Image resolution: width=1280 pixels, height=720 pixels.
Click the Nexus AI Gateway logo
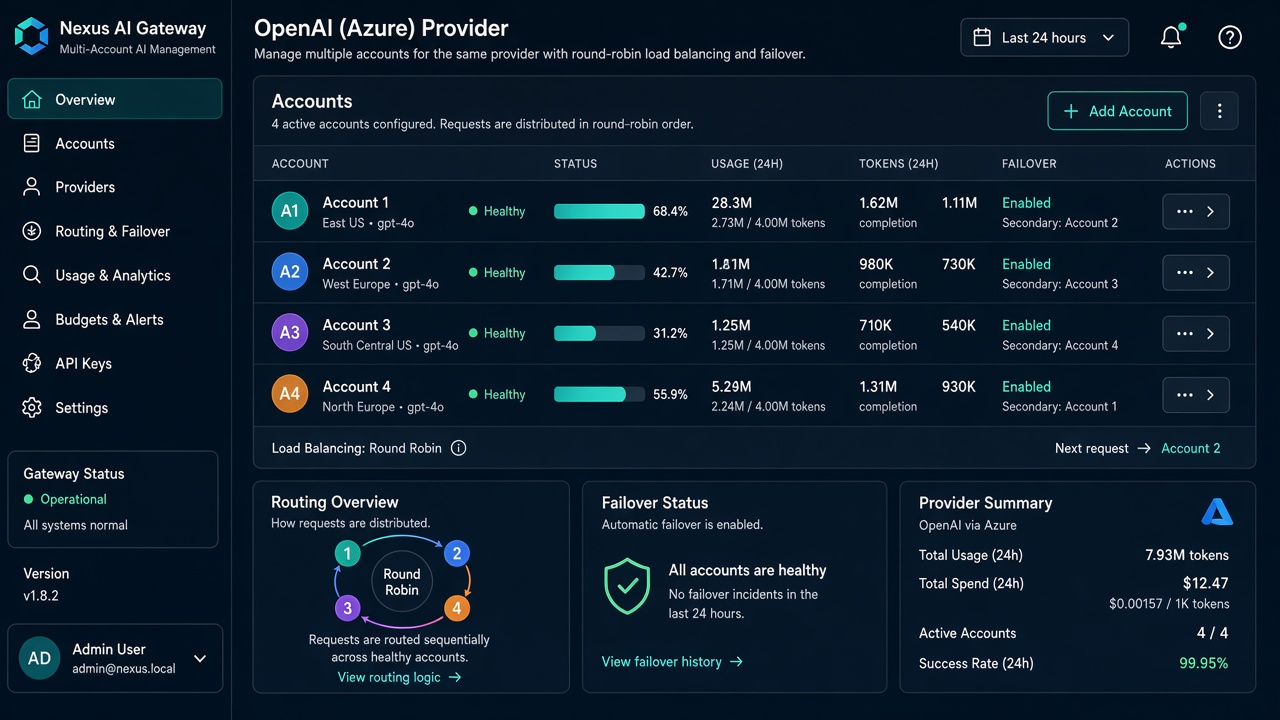tap(31, 36)
